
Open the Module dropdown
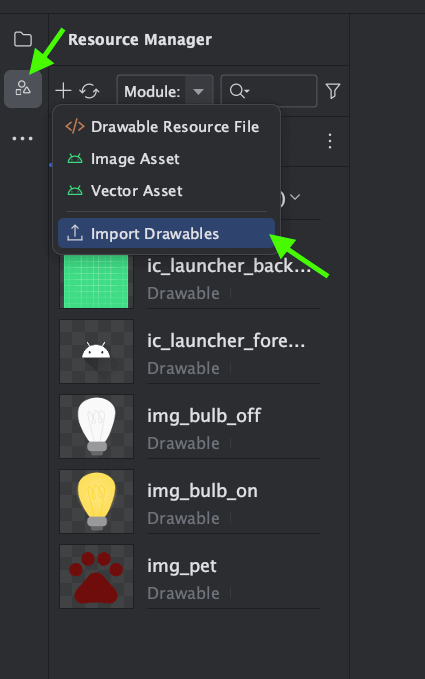(x=165, y=91)
